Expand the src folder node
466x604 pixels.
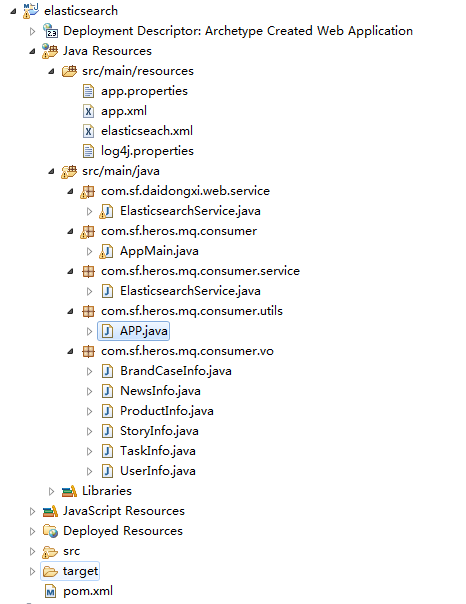click(32, 552)
